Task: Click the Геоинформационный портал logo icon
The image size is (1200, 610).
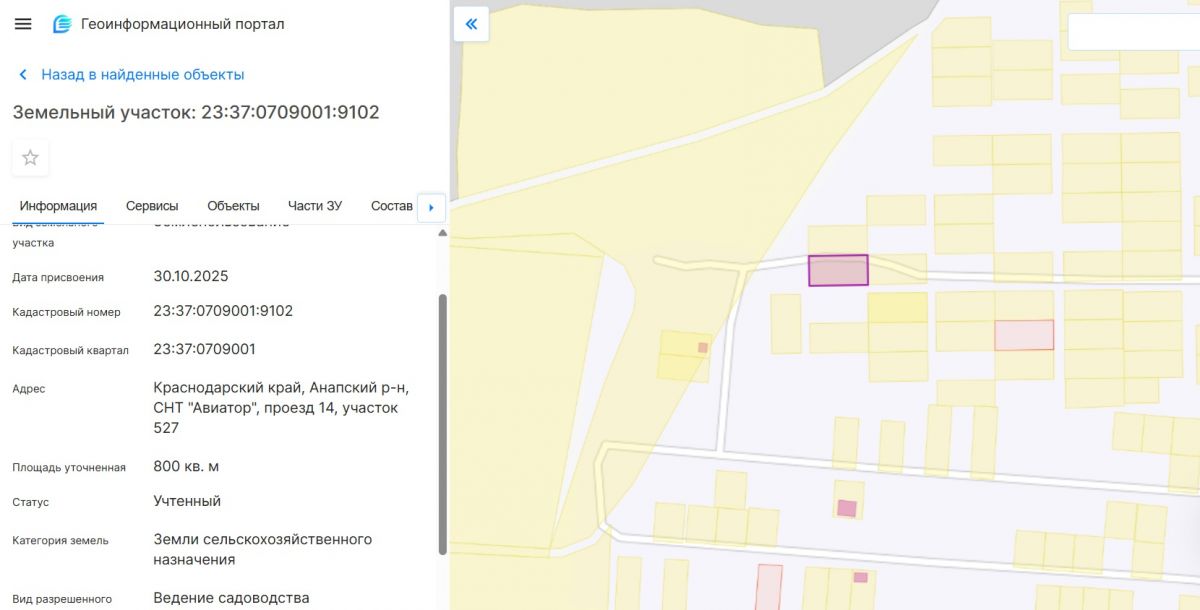Action: pos(62,24)
